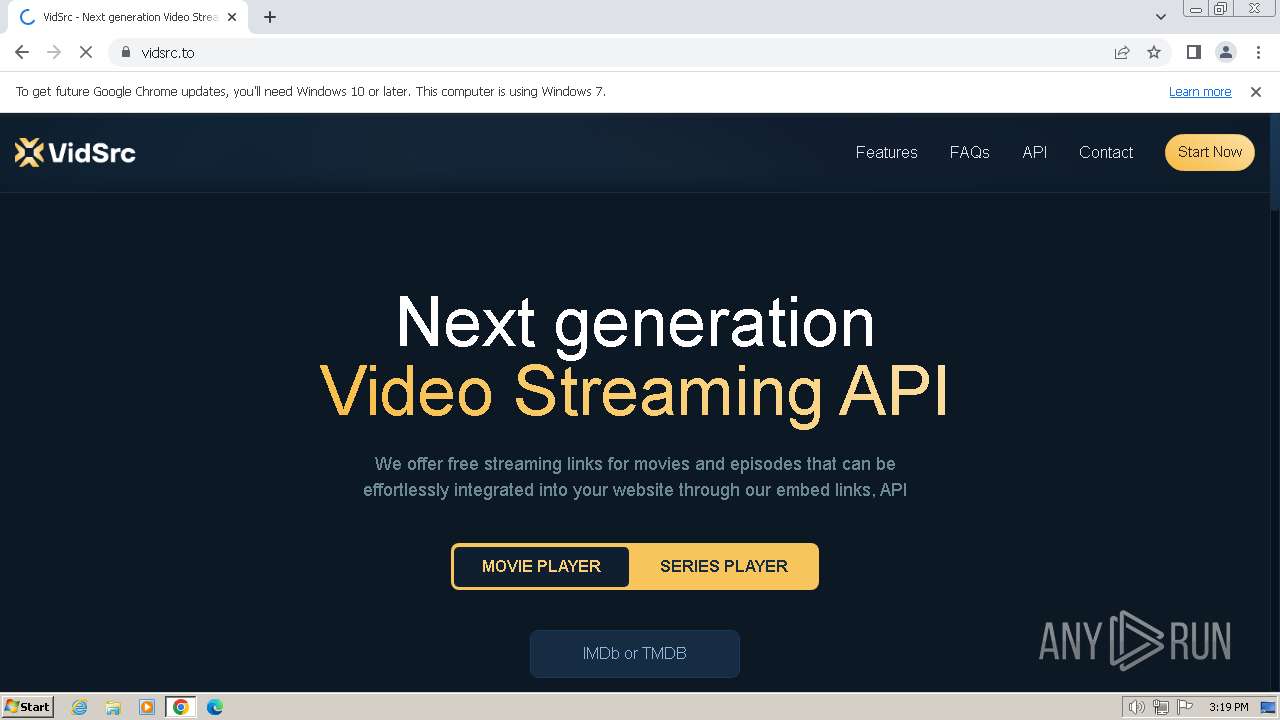Open the FAQs nav item
This screenshot has height=720, width=1280.
coord(969,152)
